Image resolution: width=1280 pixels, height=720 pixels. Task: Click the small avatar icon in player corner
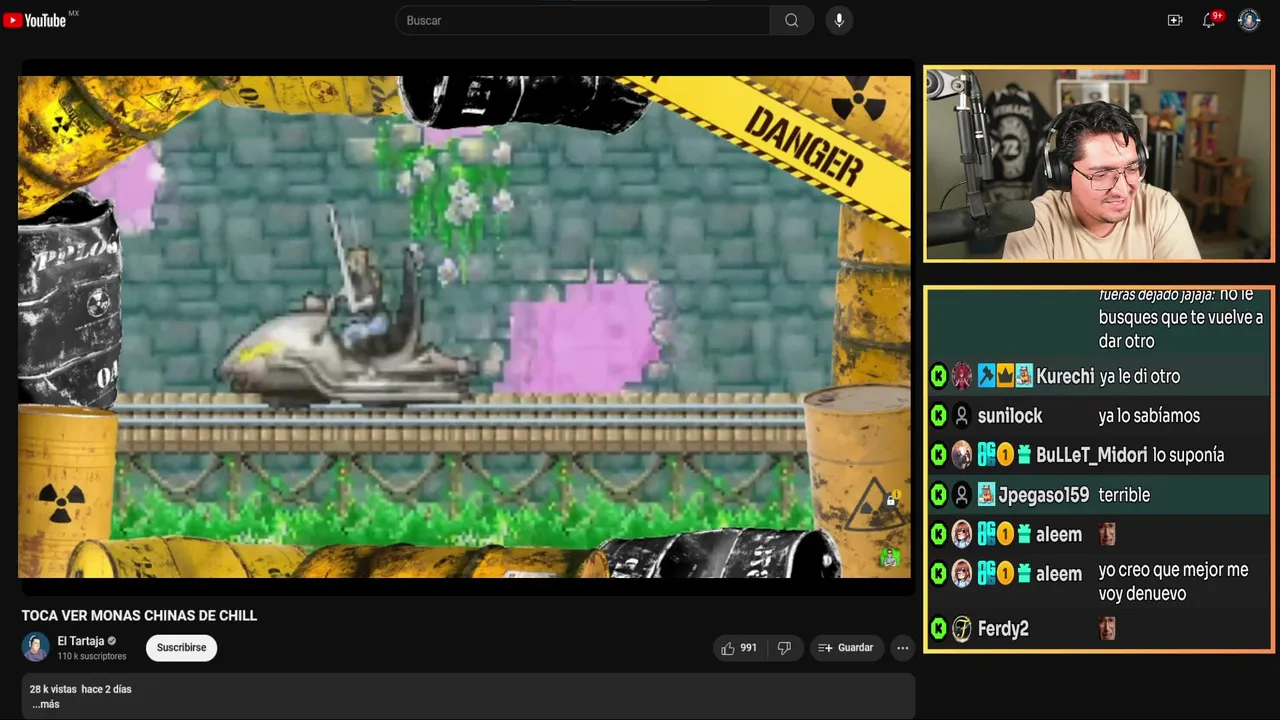click(890, 557)
